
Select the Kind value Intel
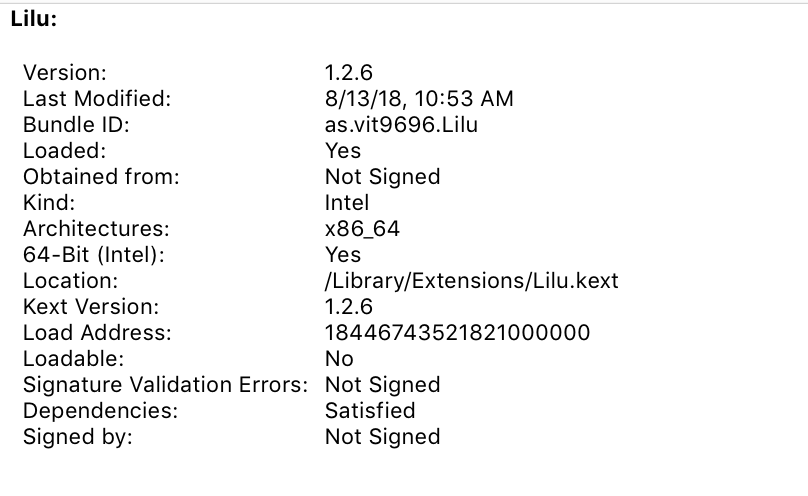coord(346,202)
